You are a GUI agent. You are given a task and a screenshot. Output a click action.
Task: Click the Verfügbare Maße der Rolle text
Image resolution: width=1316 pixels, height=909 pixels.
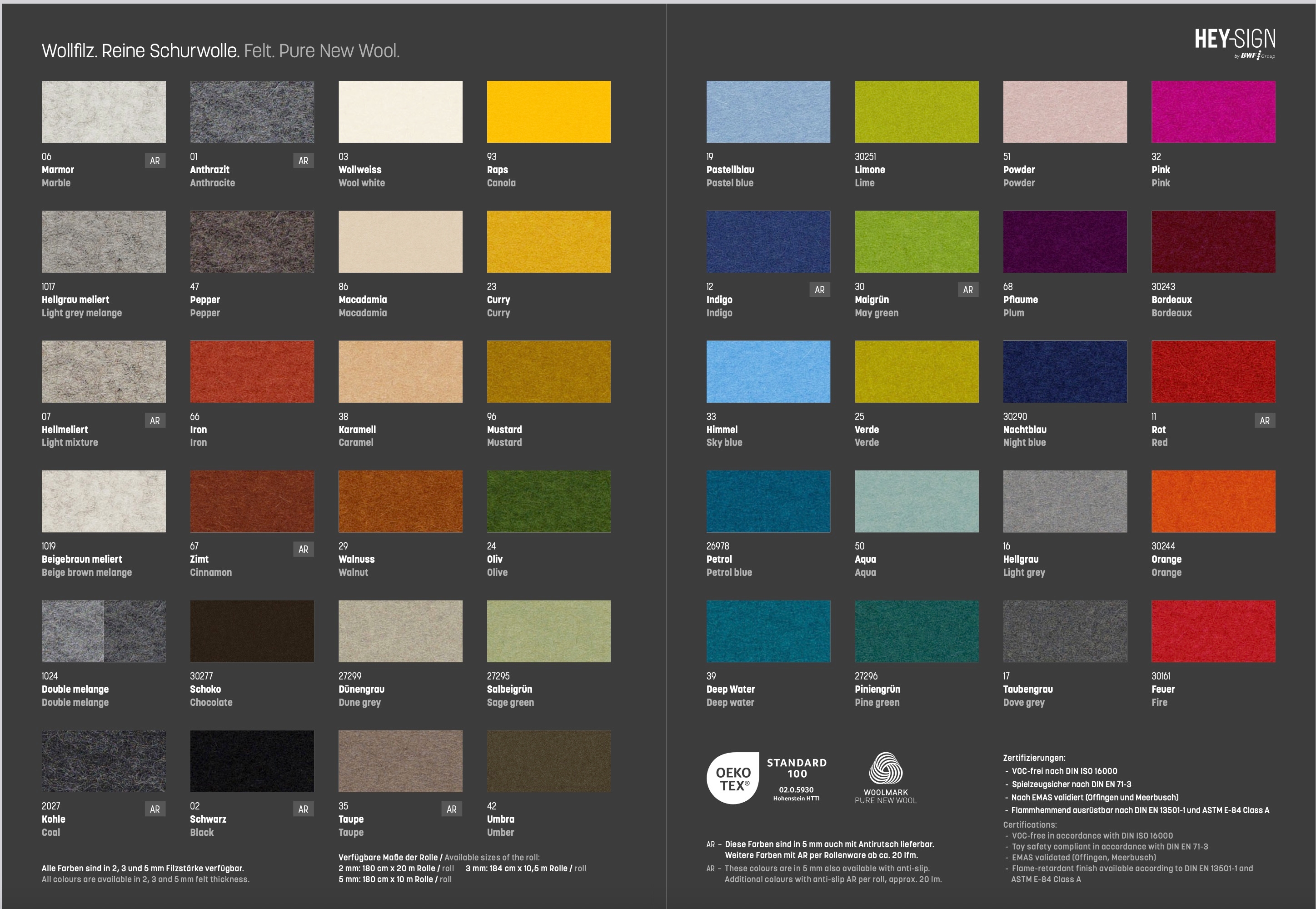click(x=389, y=858)
